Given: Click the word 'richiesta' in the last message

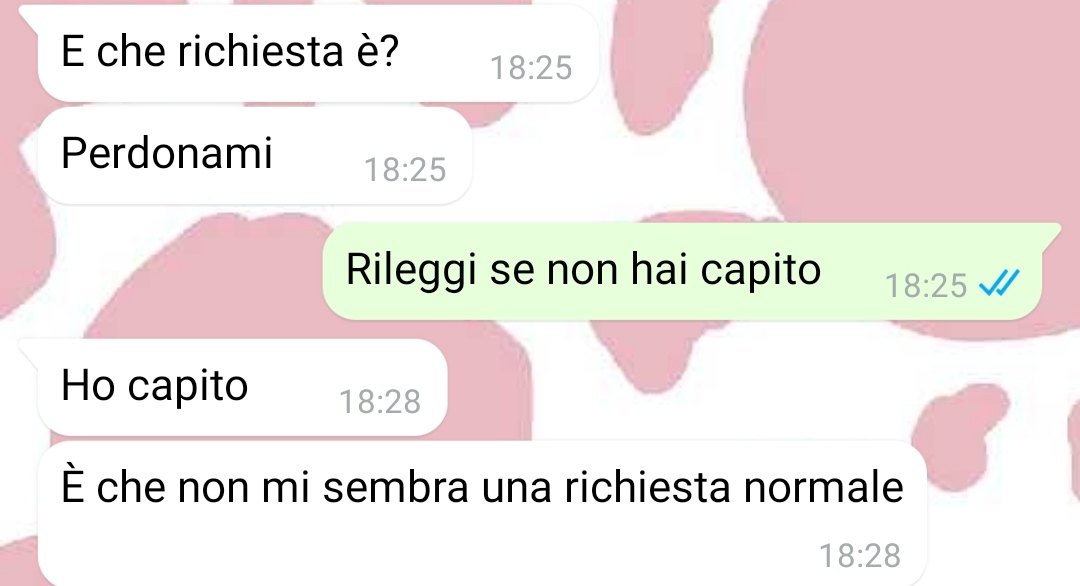Looking at the screenshot, I should click(x=648, y=486).
